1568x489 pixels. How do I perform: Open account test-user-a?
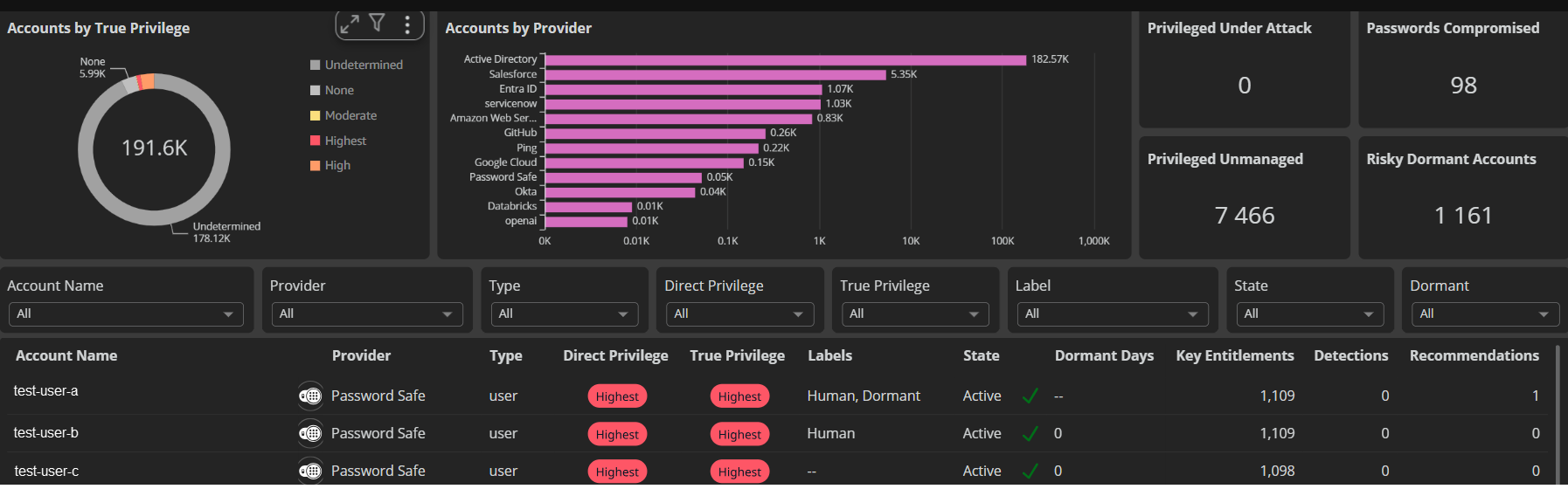tap(46, 391)
